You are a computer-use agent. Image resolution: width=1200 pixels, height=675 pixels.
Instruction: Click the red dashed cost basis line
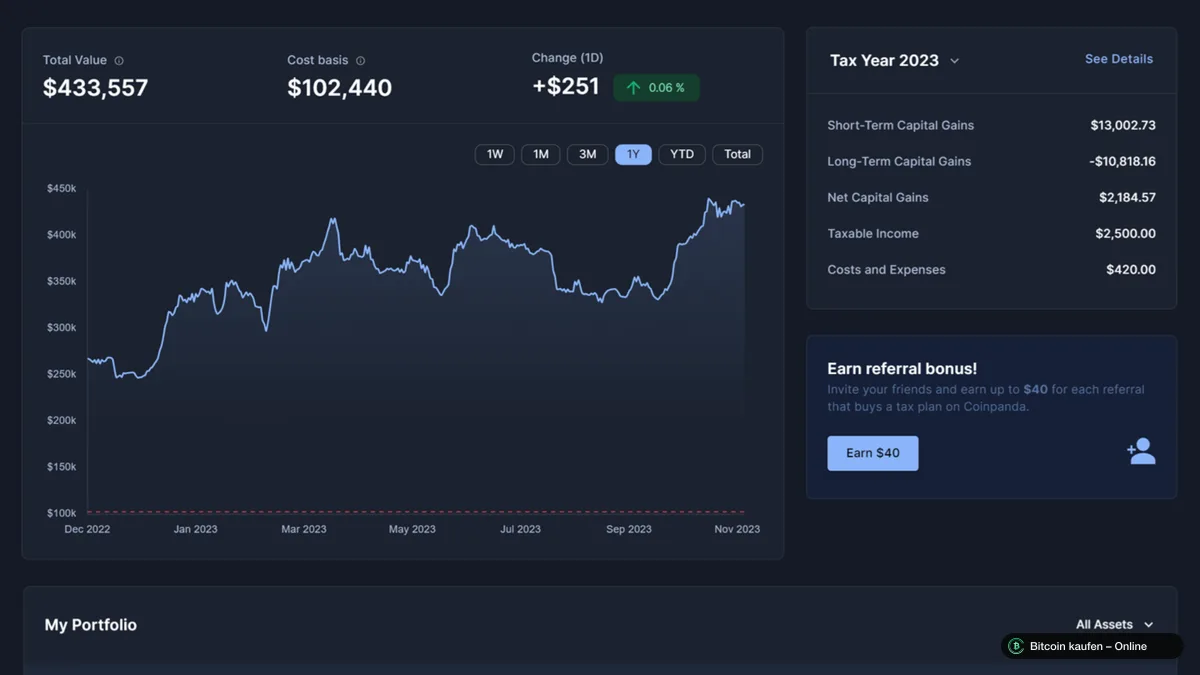tap(415, 512)
